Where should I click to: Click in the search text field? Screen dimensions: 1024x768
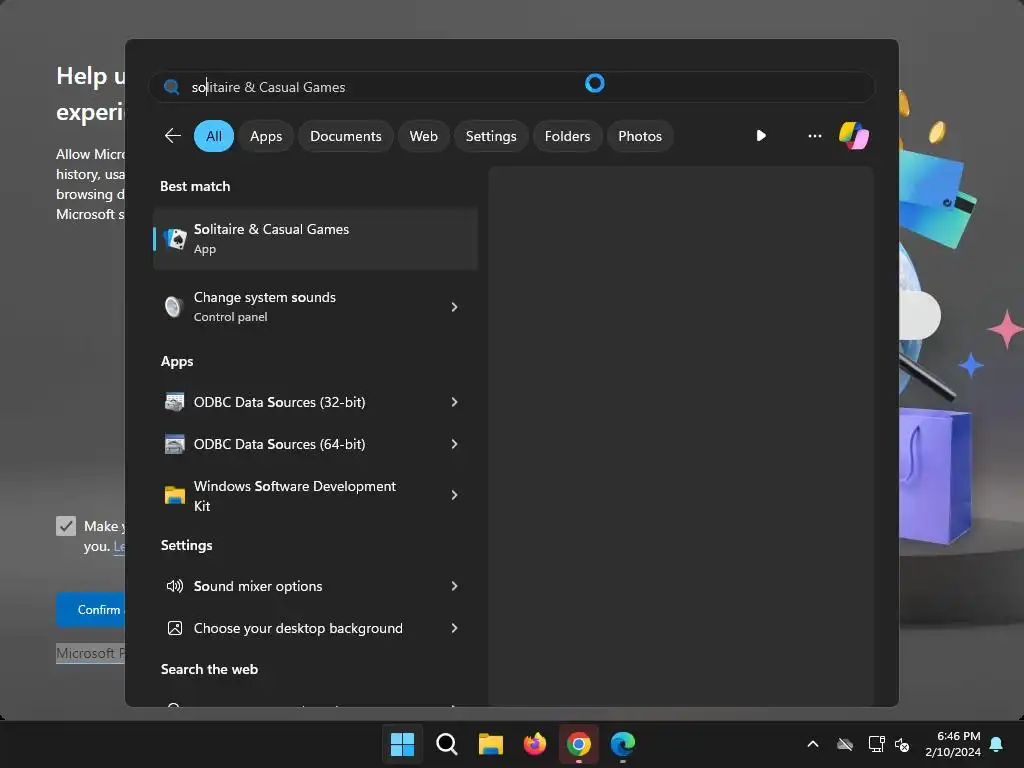tap(511, 87)
